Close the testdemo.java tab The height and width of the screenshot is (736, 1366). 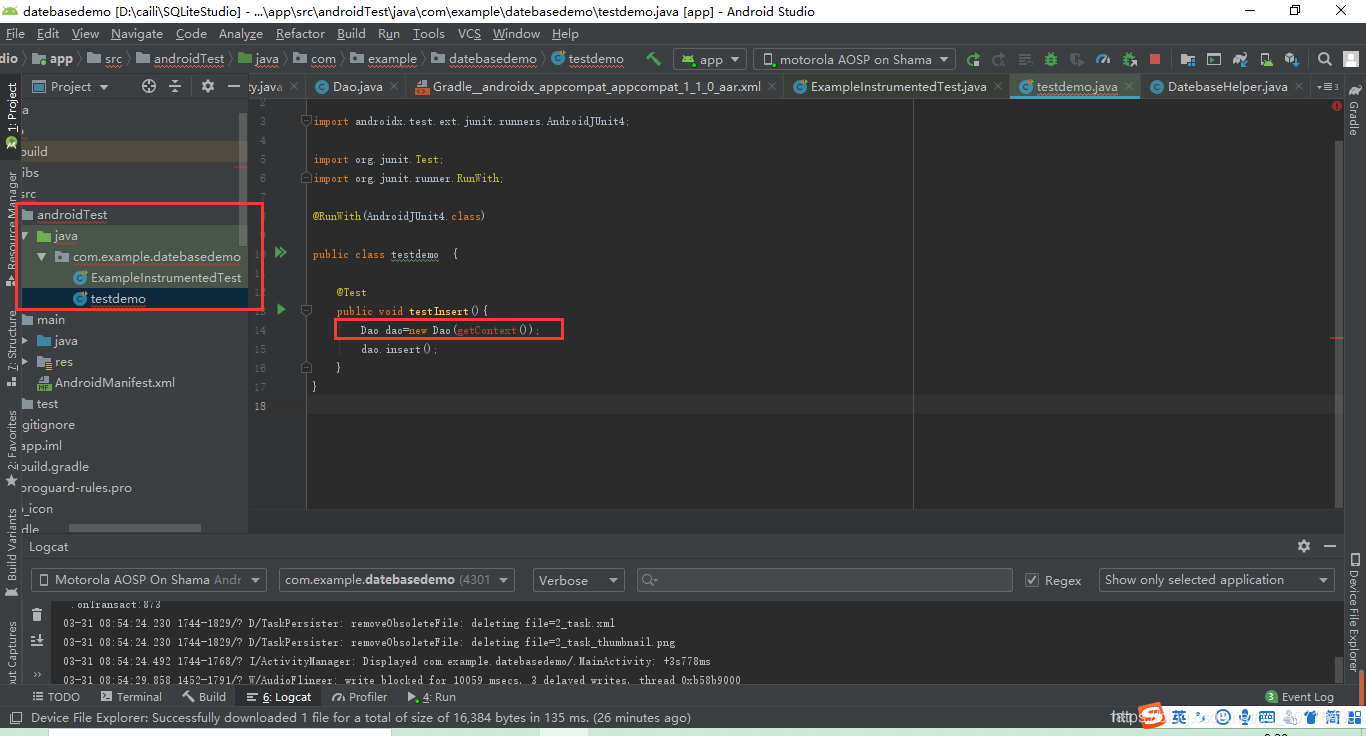click(1128, 87)
